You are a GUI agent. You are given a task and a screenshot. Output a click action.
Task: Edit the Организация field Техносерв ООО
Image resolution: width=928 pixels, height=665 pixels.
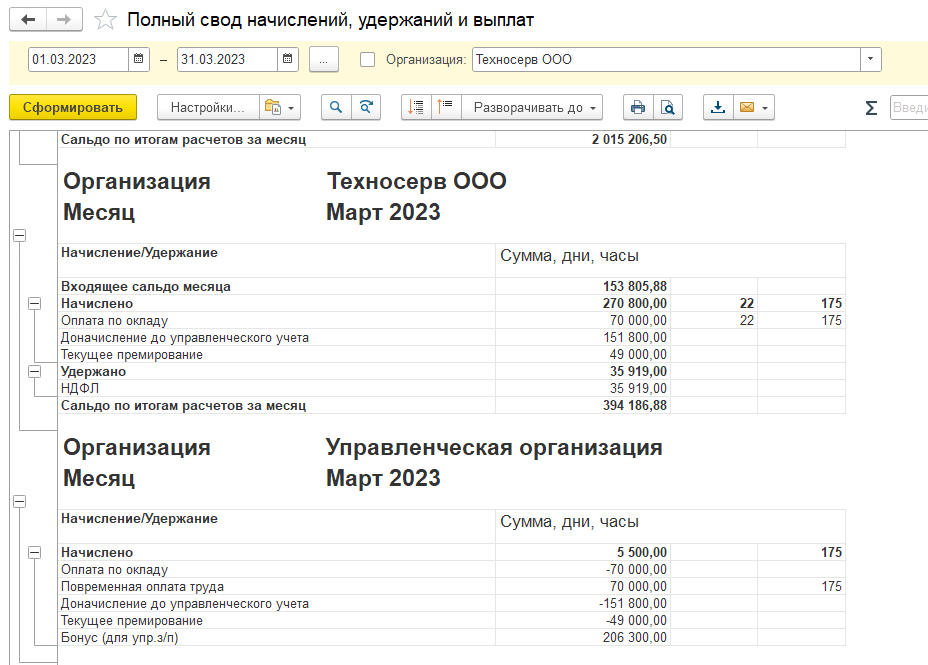click(666, 59)
